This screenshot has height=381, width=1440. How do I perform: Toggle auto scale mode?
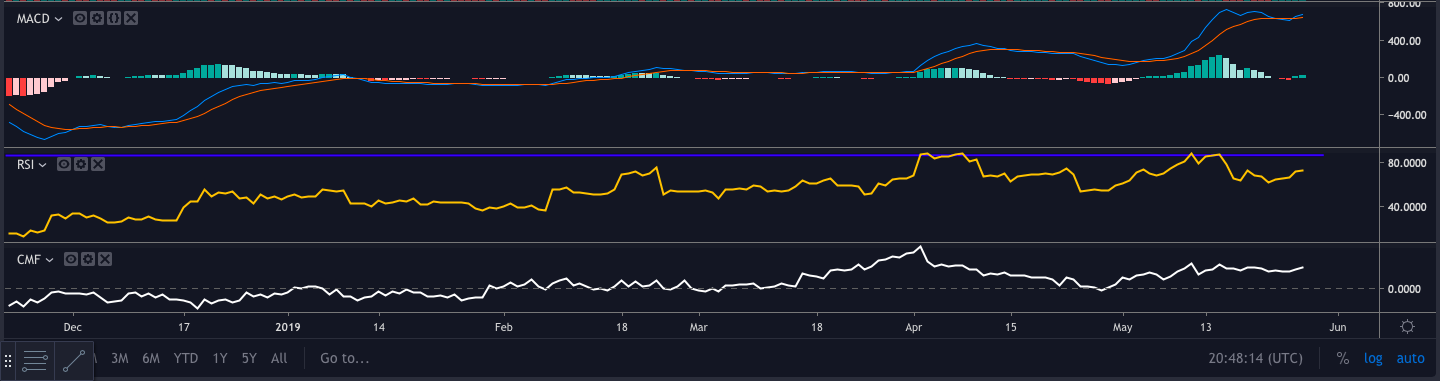click(1410, 358)
